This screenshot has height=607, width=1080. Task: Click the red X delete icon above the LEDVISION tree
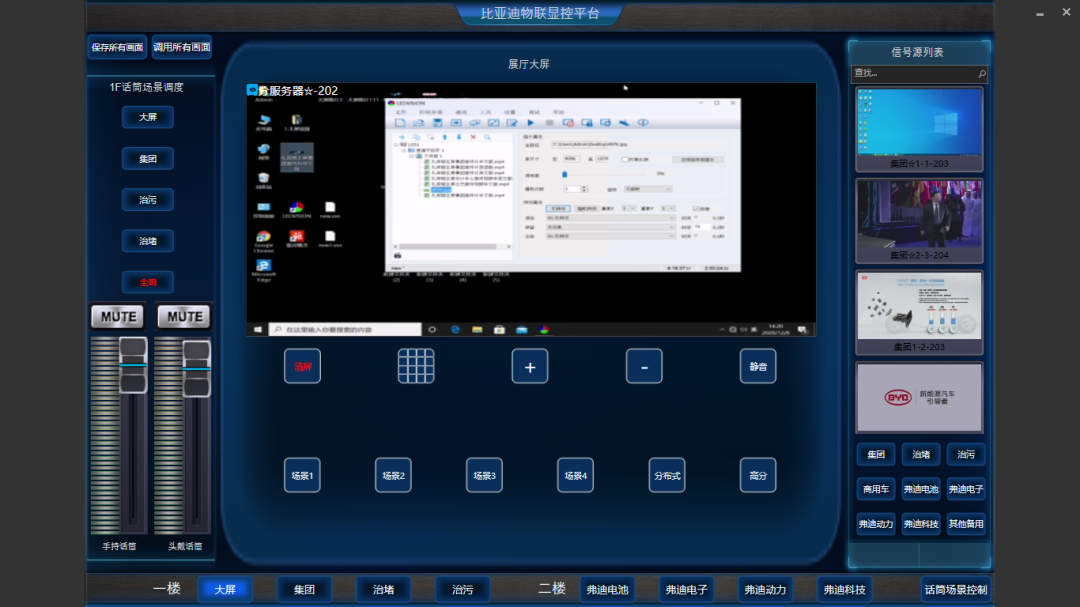(x=473, y=137)
